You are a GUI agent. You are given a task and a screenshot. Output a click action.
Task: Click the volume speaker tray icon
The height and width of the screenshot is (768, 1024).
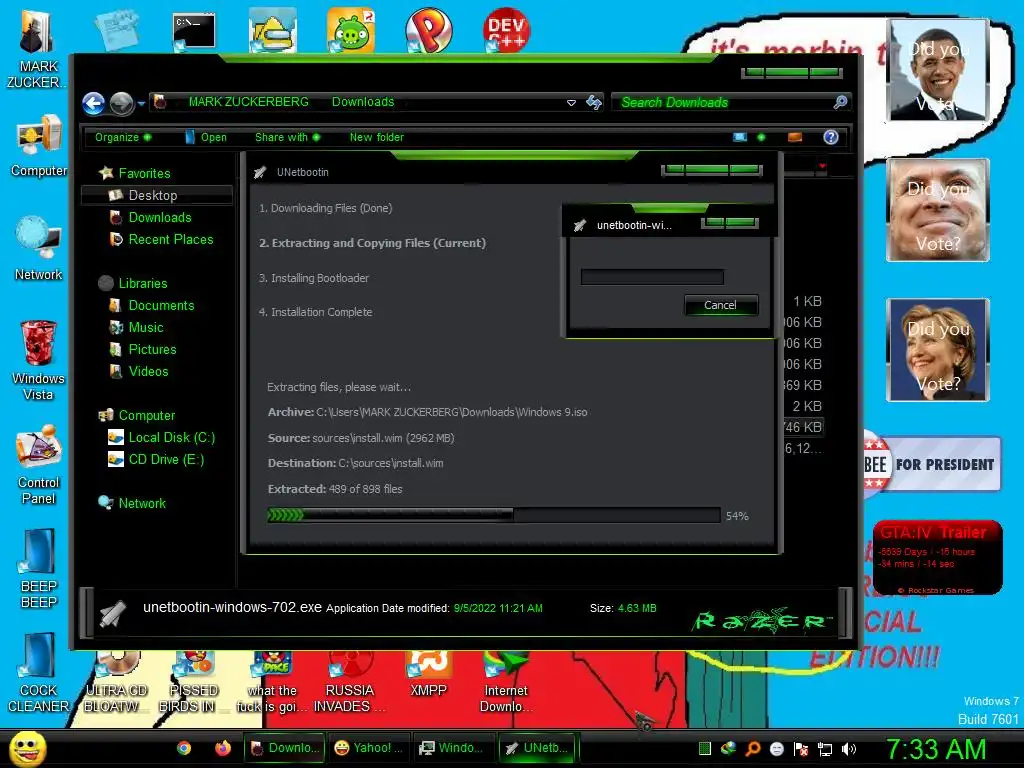pos(848,749)
